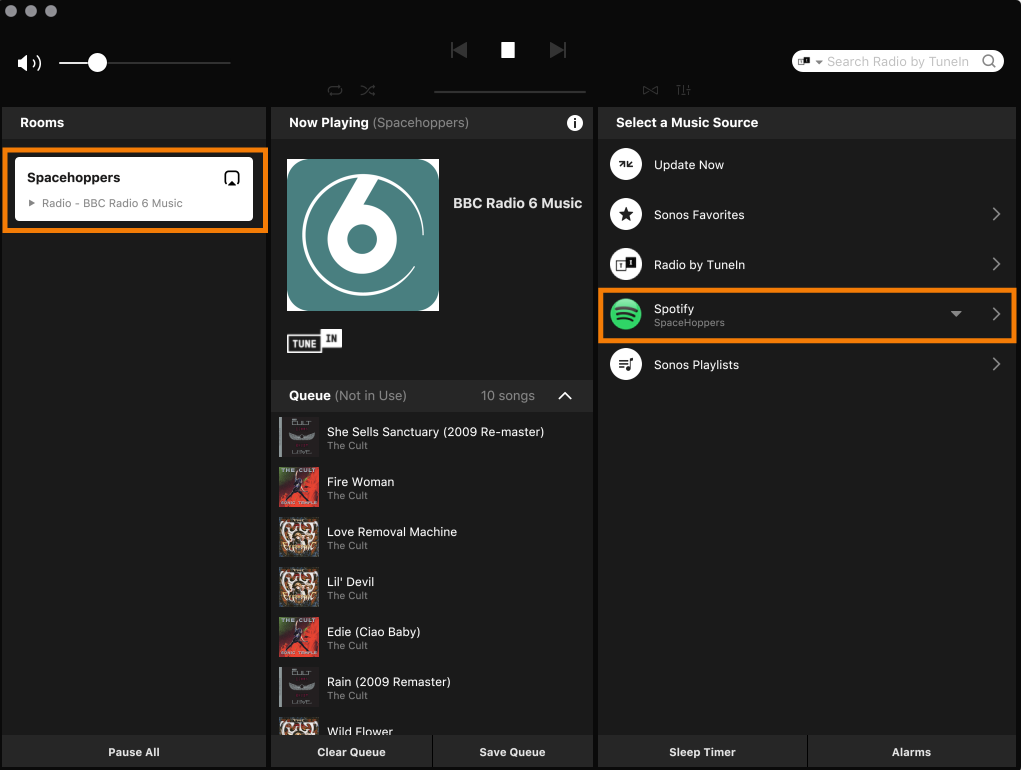The image size is (1021, 770).
Task: Click Pause All button
Action: click(134, 752)
